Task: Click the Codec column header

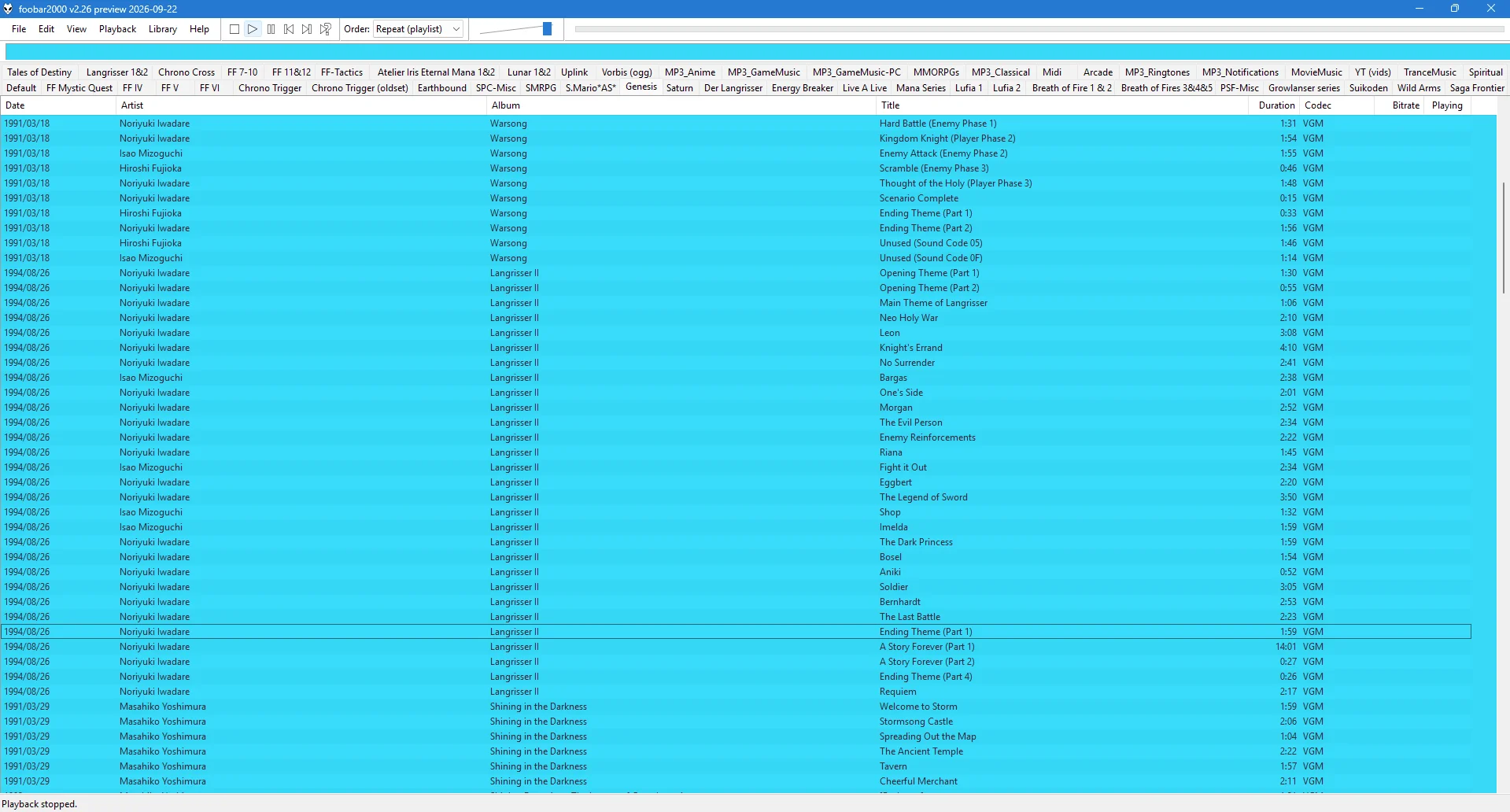Action: 1336,105
